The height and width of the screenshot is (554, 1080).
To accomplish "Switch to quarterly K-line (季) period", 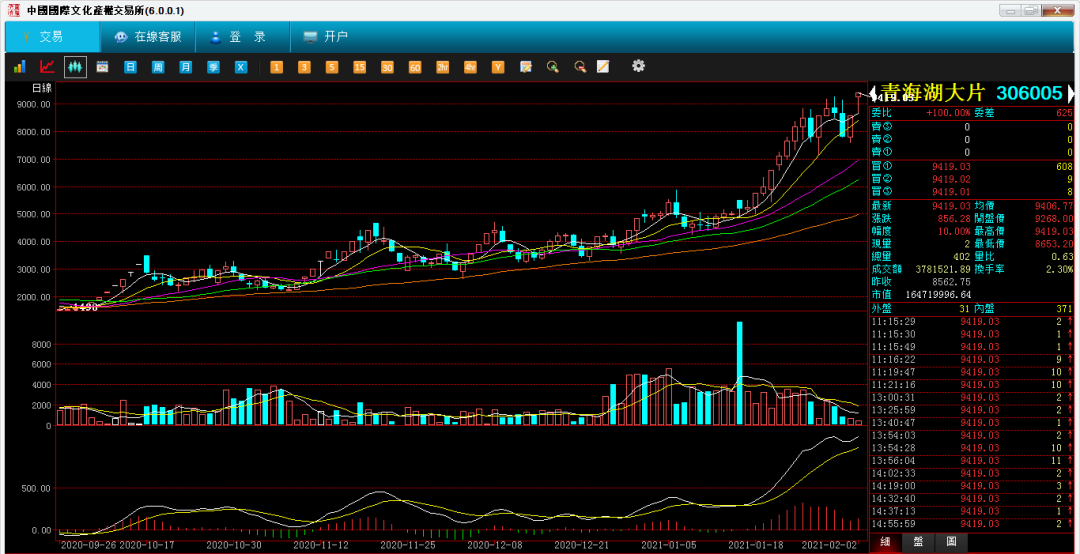I will pyautogui.click(x=213, y=67).
